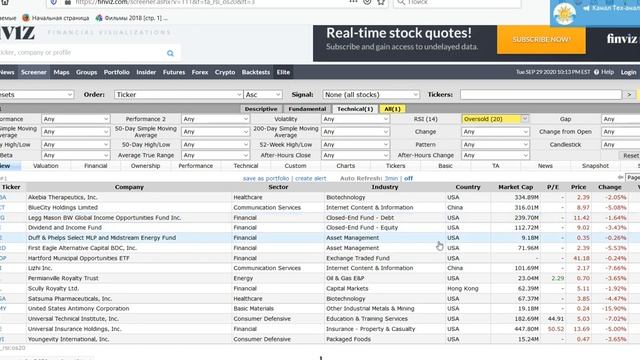This screenshot has width=640, height=360.
Task: Open the Change filter dropdown
Action: coord(495,132)
